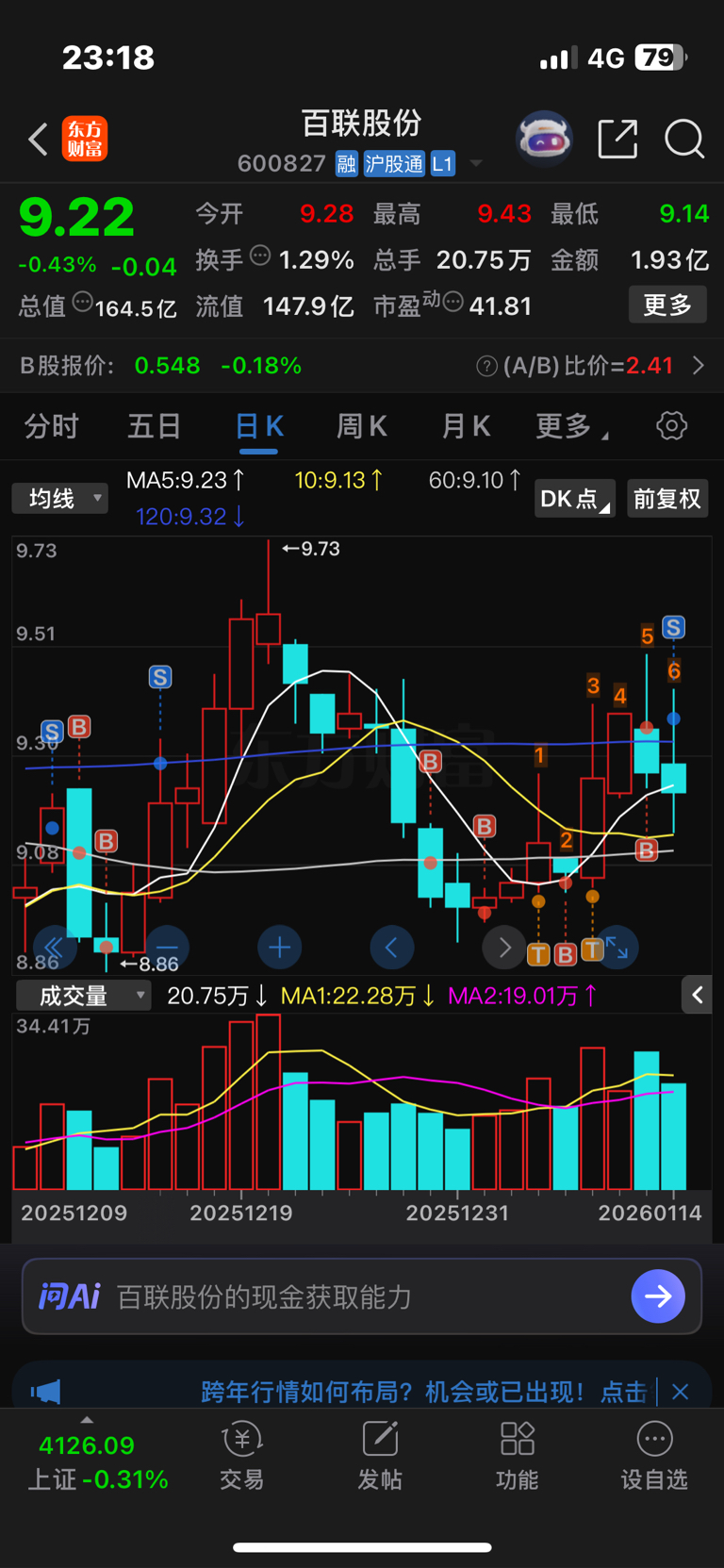The width and height of the screenshot is (724, 1568).
Task: Tap the 成交额 1.93亿 value
Action: tap(669, 260)
